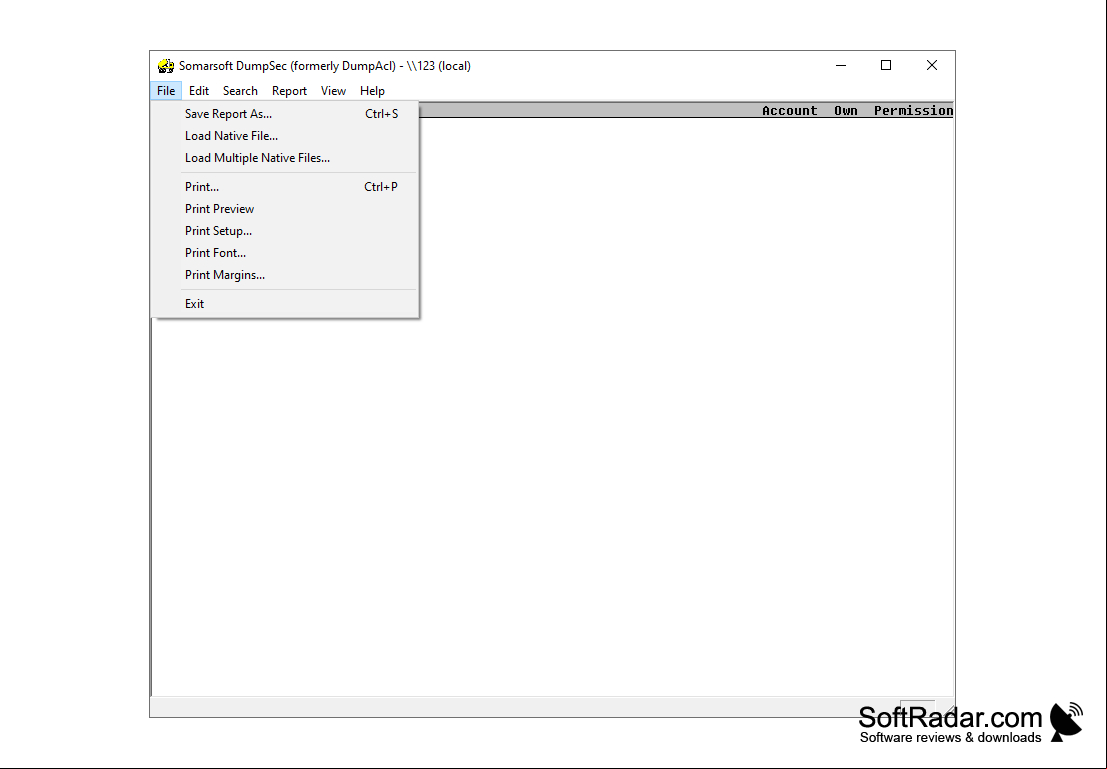This screenshot has height=769, width=1107.
Task: Open the Edit menu
Action: (x=198, y=90)
